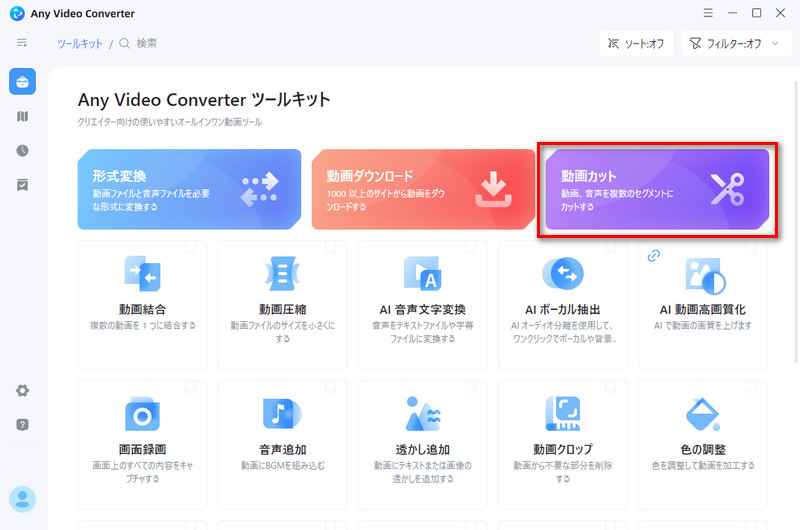Click the 色の調整 title text
This screenshot has height=530, width=800.
coord(703,449)
